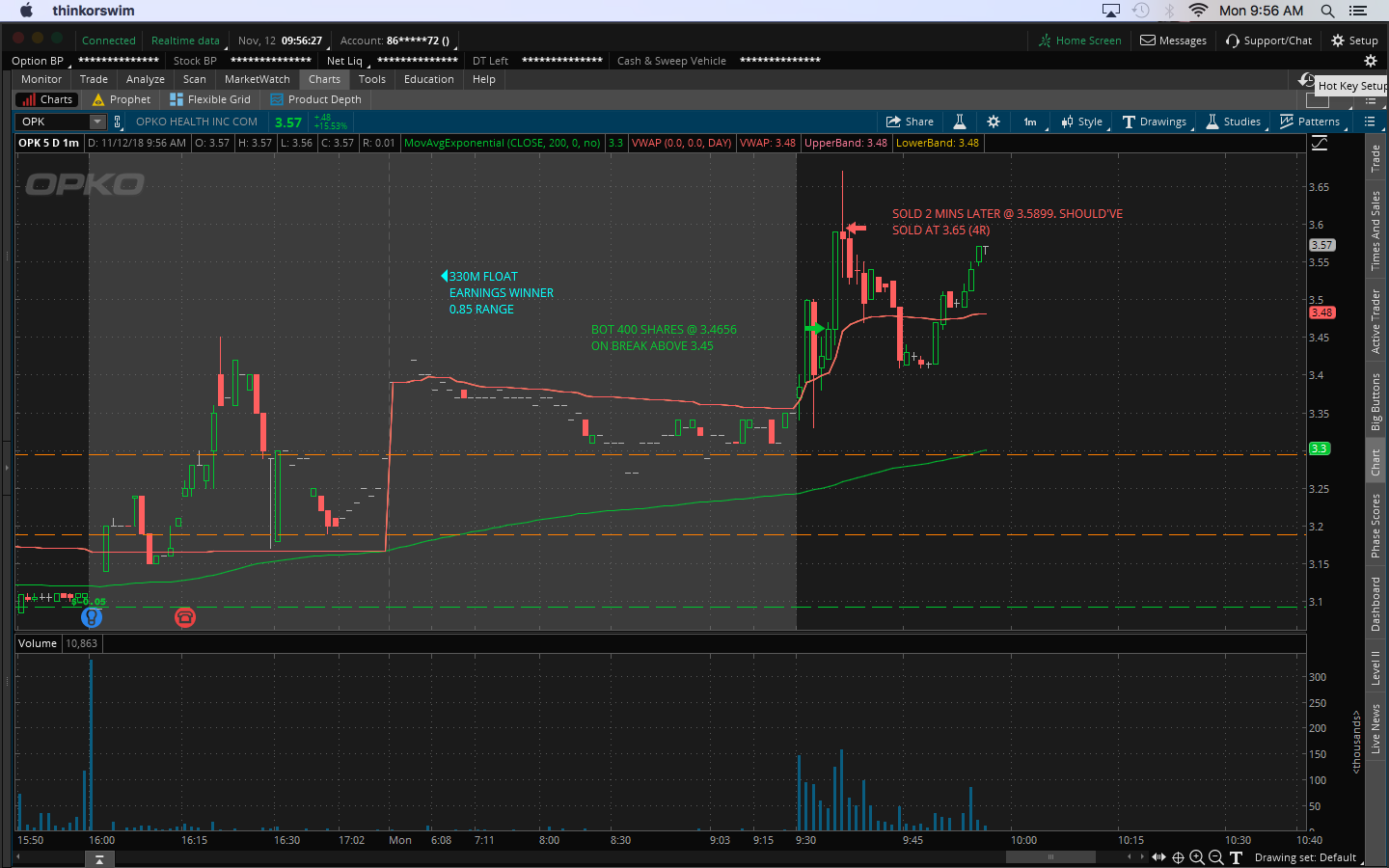This screenshot has width=1389, height=868.
Task: Switch to the Monitor tab
Action: 41,79
